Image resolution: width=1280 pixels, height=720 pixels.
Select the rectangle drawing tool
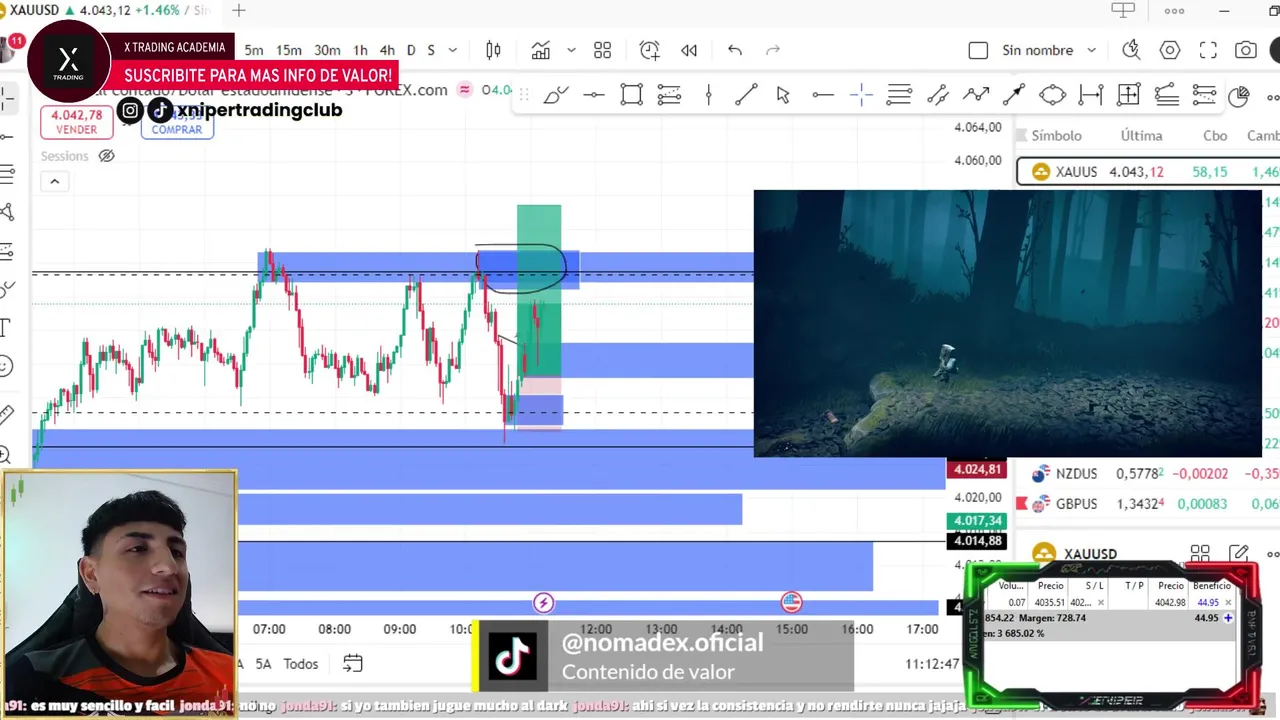631,95
